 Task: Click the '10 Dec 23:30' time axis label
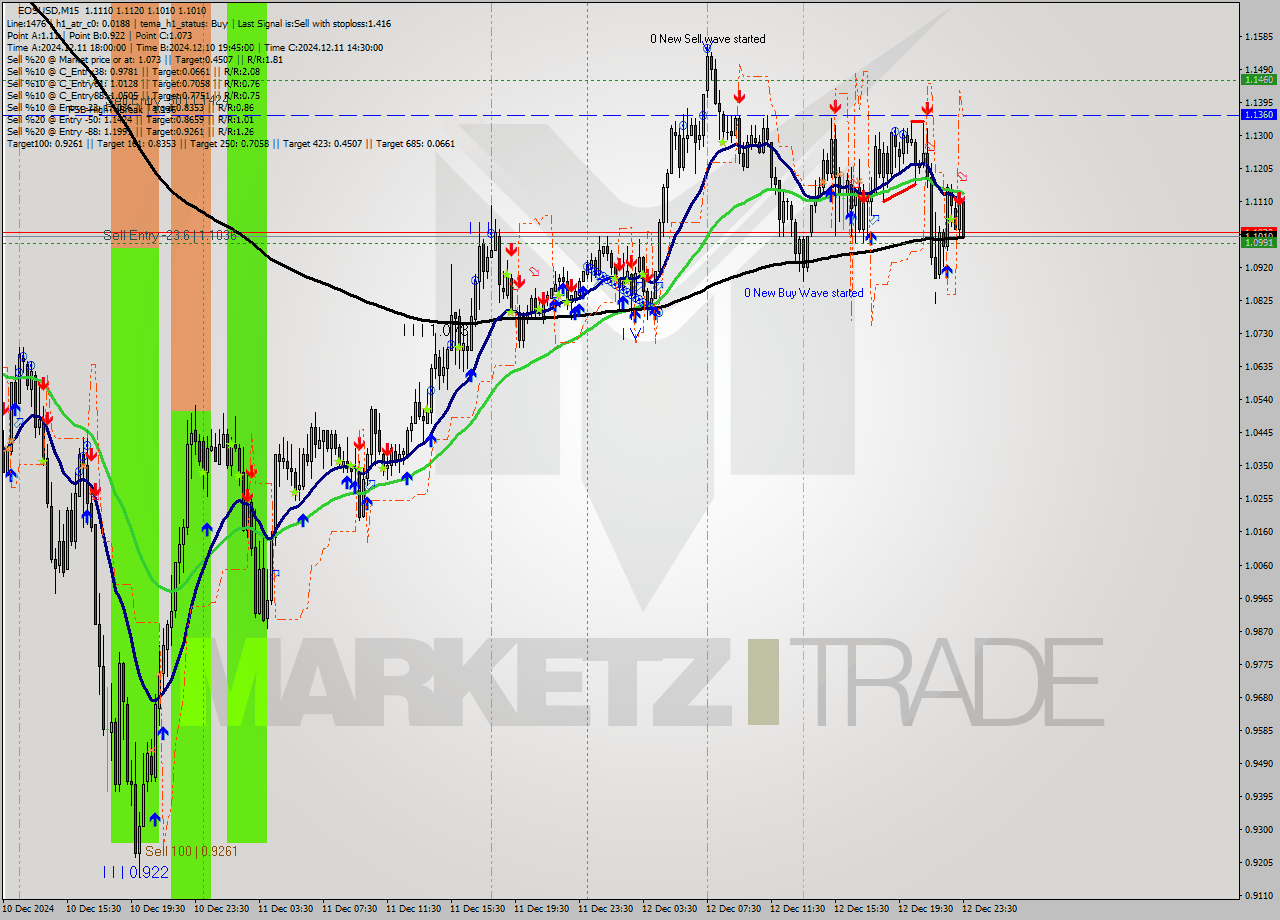pyautogui.click(x=222, y=909)
